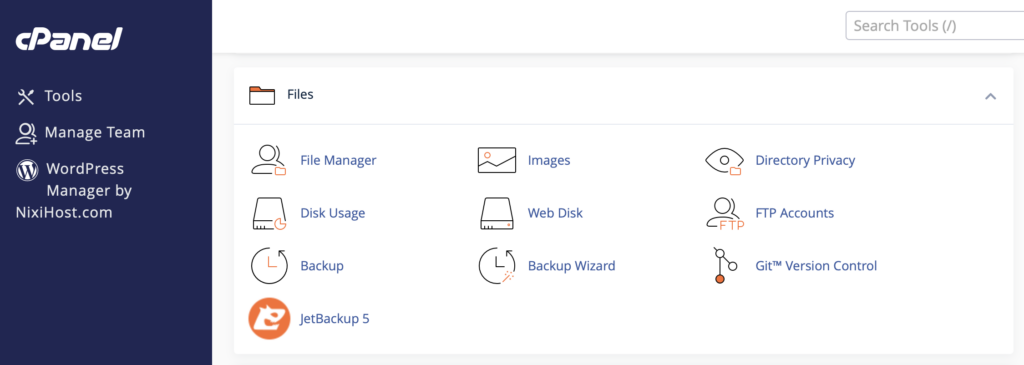Open the JetBackup 5 link
1024x365 pixels.
point(335,319)
